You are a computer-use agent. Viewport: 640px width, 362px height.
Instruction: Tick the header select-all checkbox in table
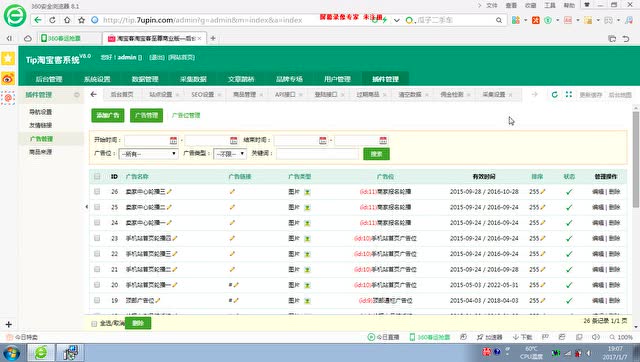pos(97,176)
